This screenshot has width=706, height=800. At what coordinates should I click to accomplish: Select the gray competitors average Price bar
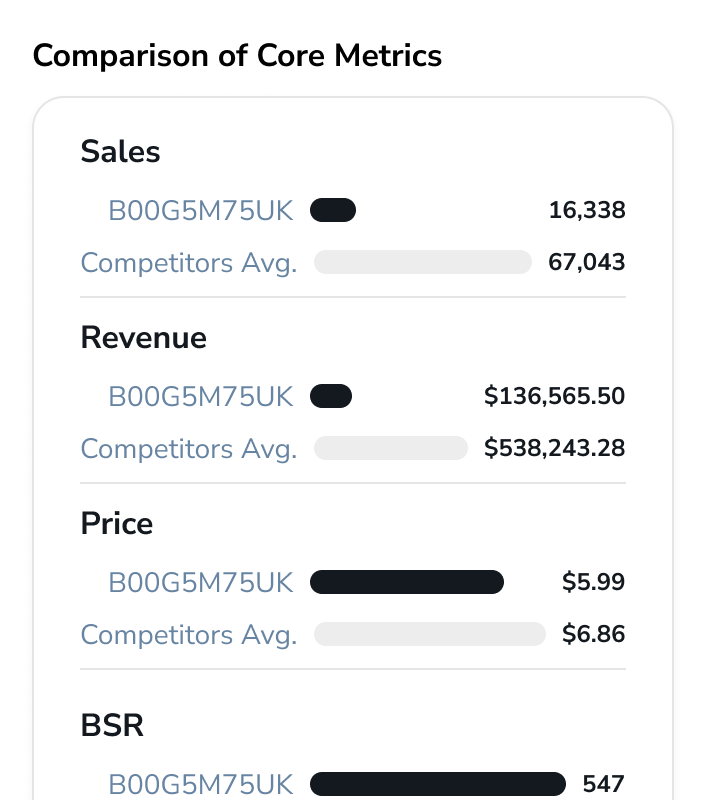429,634
